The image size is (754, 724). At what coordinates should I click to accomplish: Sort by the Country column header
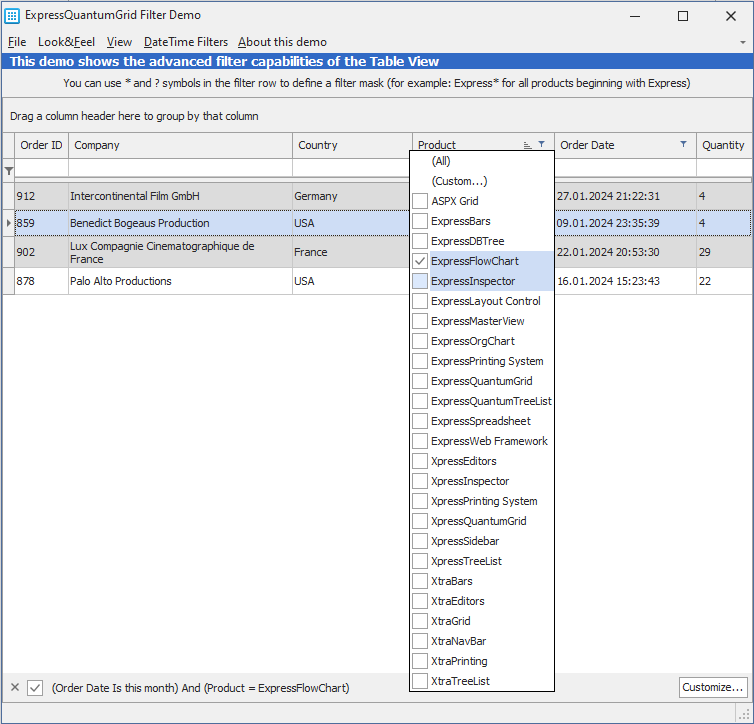[x=352, y=145]
